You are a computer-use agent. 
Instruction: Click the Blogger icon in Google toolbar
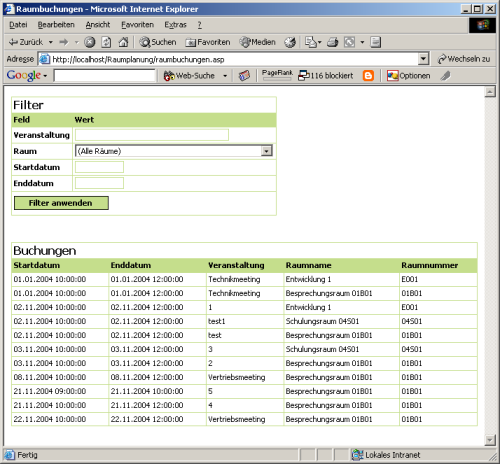coord(368,76)
